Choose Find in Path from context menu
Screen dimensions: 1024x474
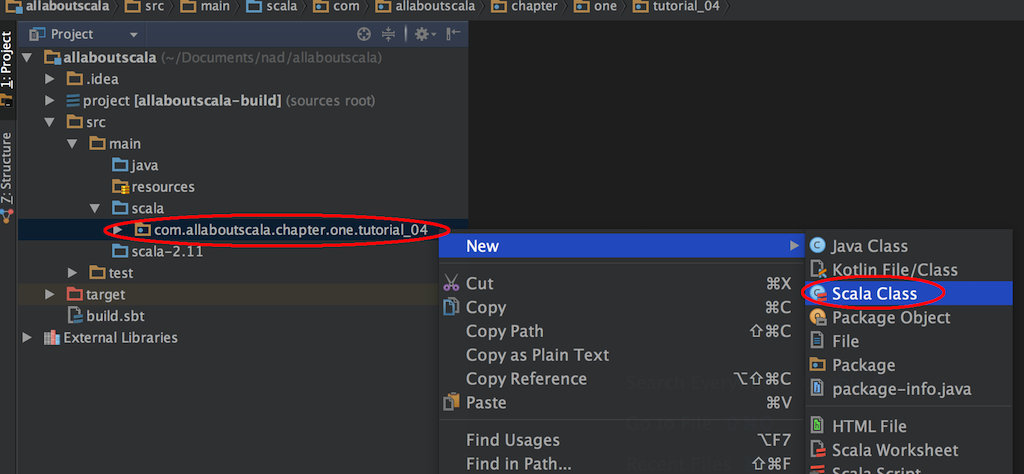click(621, 464)
